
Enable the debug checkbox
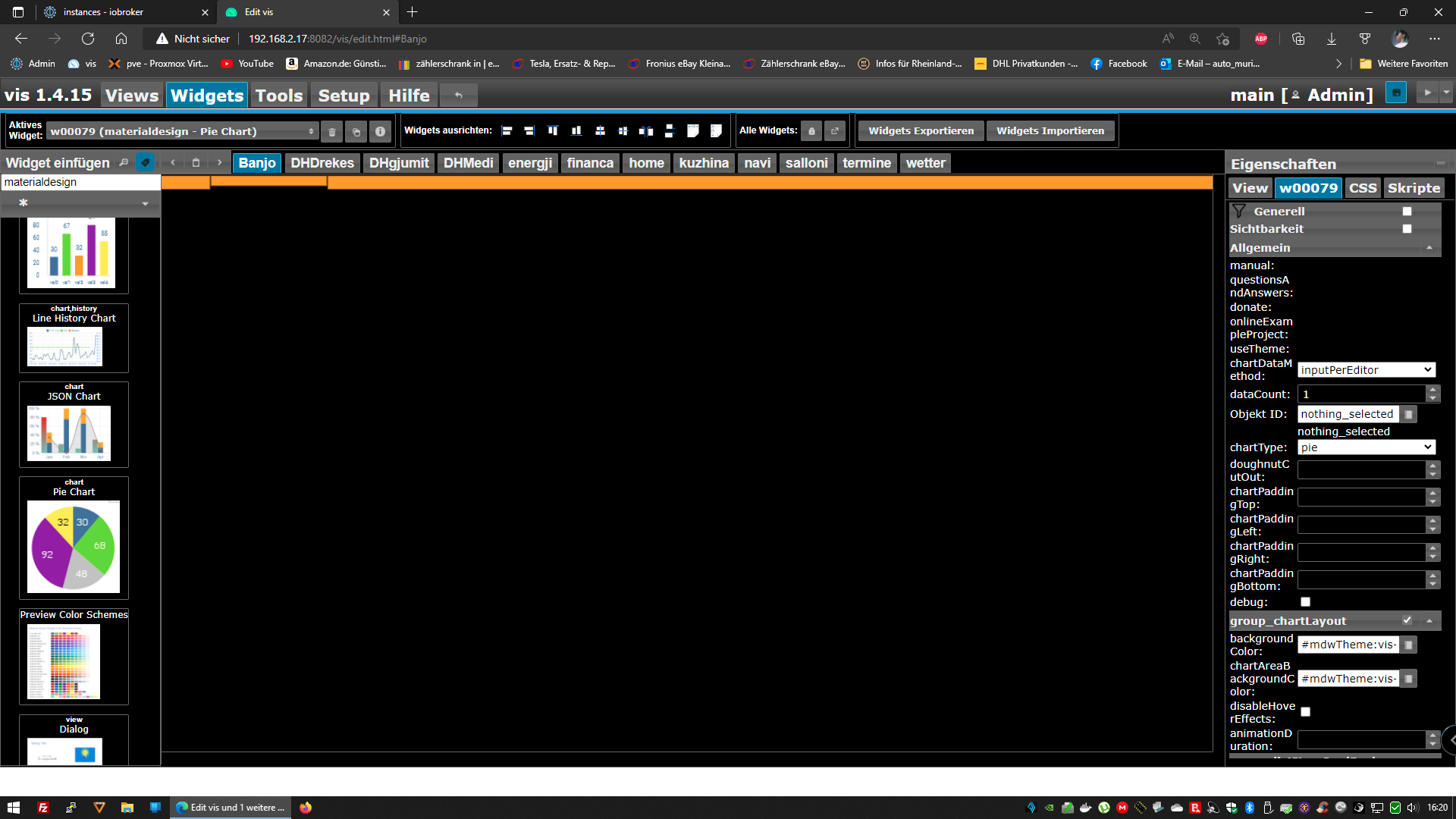(x=1305, y=602)
